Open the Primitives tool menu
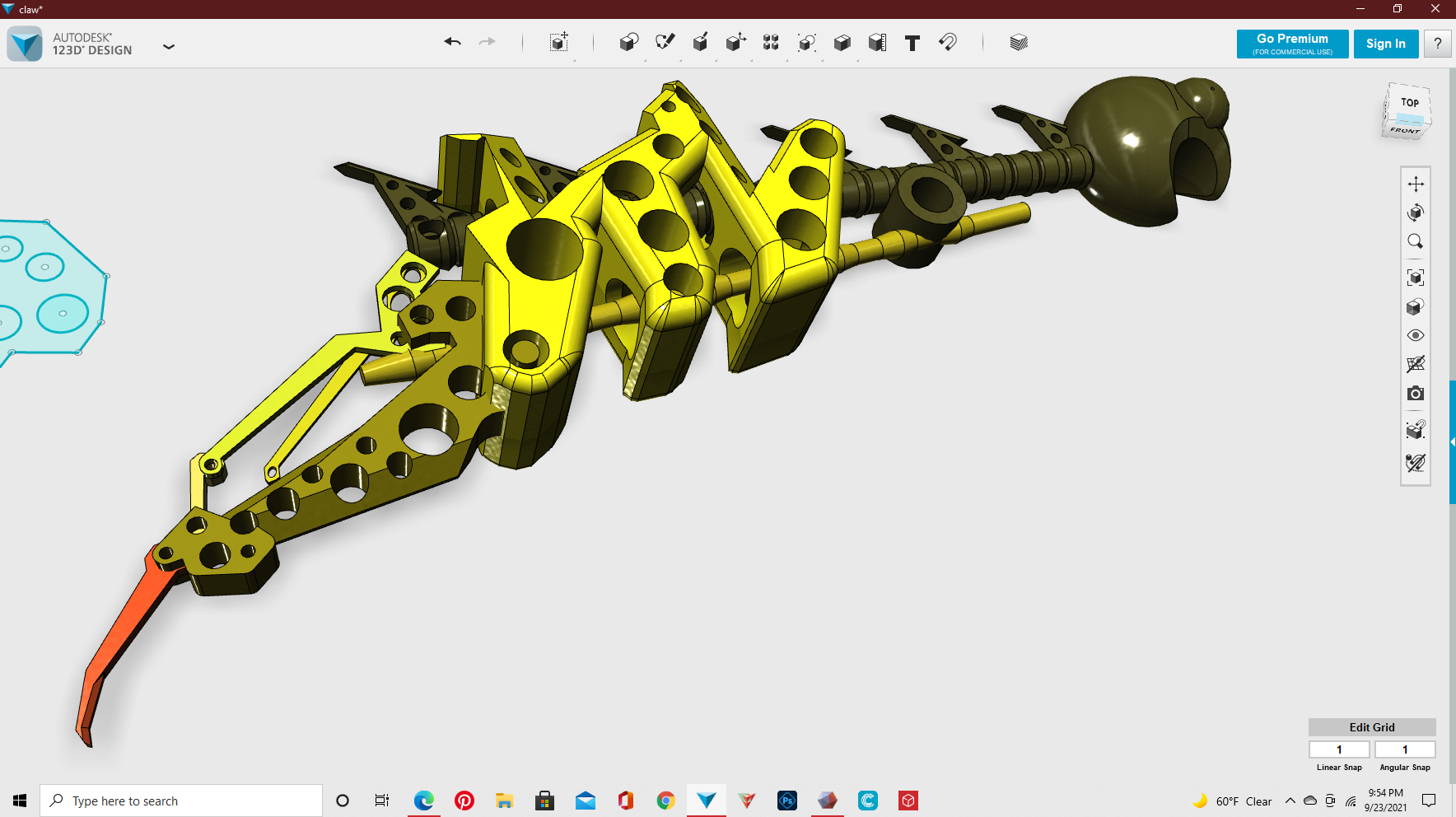This screenshot has width=1456, height=817. click(x=628, y=43)
